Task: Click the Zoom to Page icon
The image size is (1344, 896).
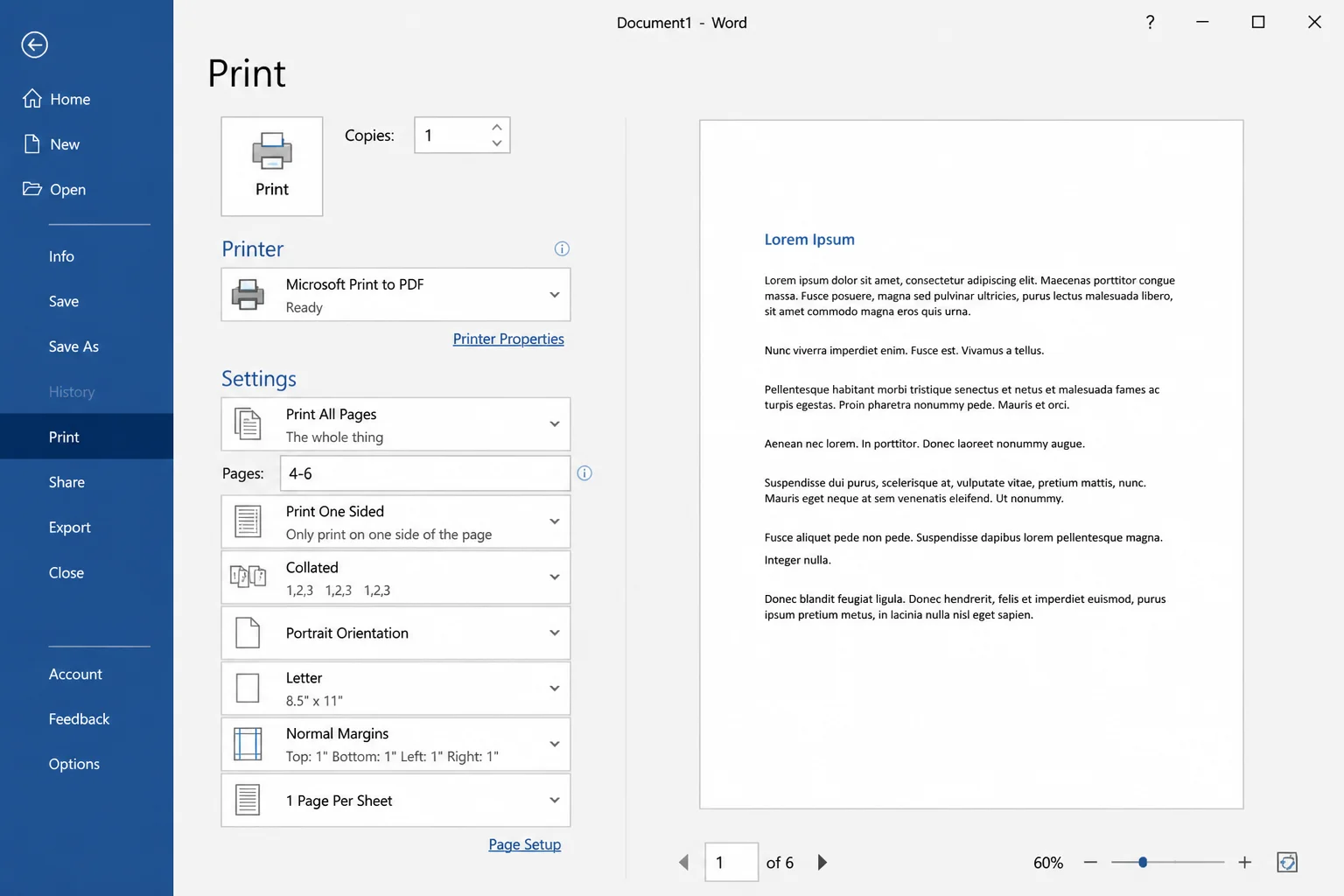Action: coord(1287,863)
